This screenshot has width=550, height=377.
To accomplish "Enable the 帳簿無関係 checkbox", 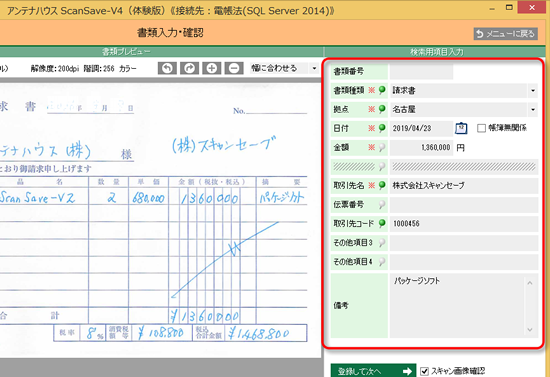I will point(481,128).
